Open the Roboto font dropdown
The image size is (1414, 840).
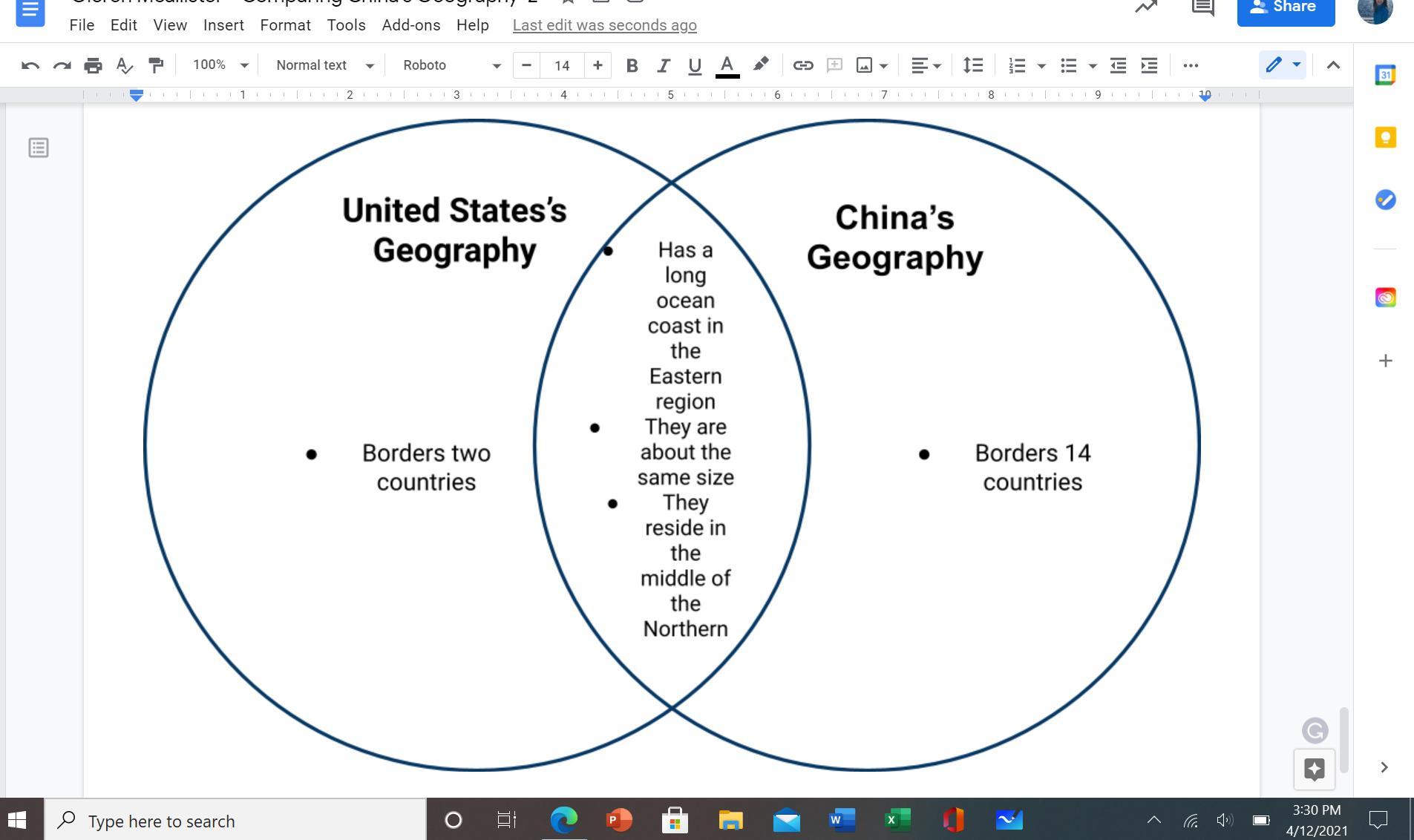click(x=451, y=65)
